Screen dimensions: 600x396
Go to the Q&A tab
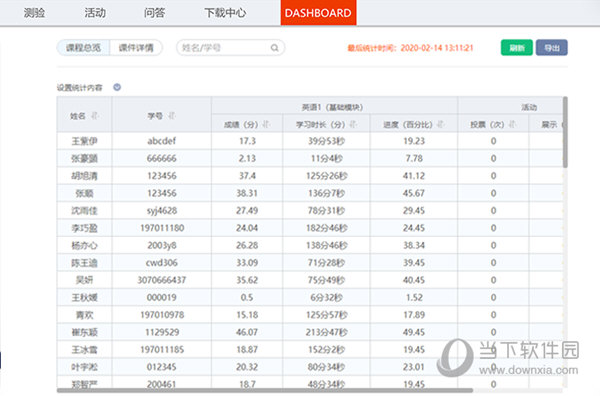point(155,13)
